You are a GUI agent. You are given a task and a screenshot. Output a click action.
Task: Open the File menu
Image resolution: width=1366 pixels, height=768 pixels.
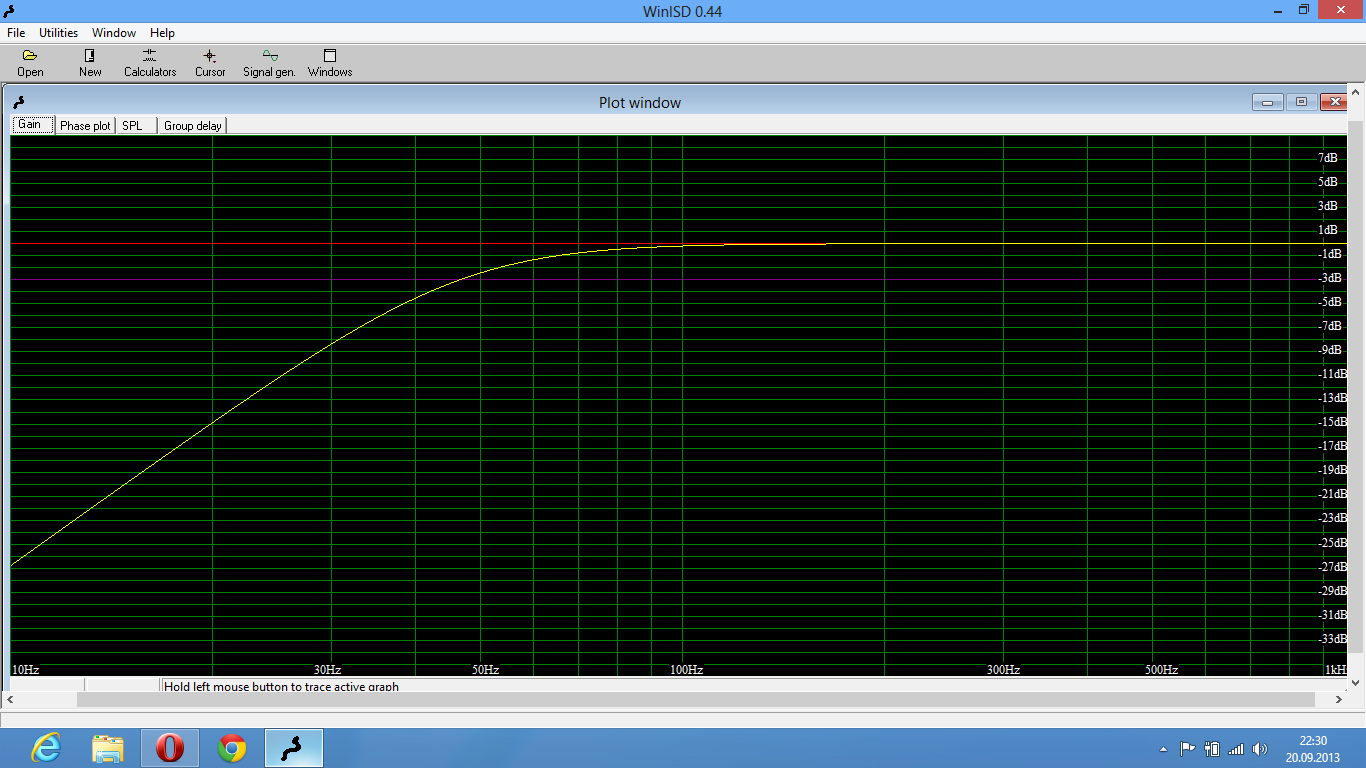click(x=16, y=33)
